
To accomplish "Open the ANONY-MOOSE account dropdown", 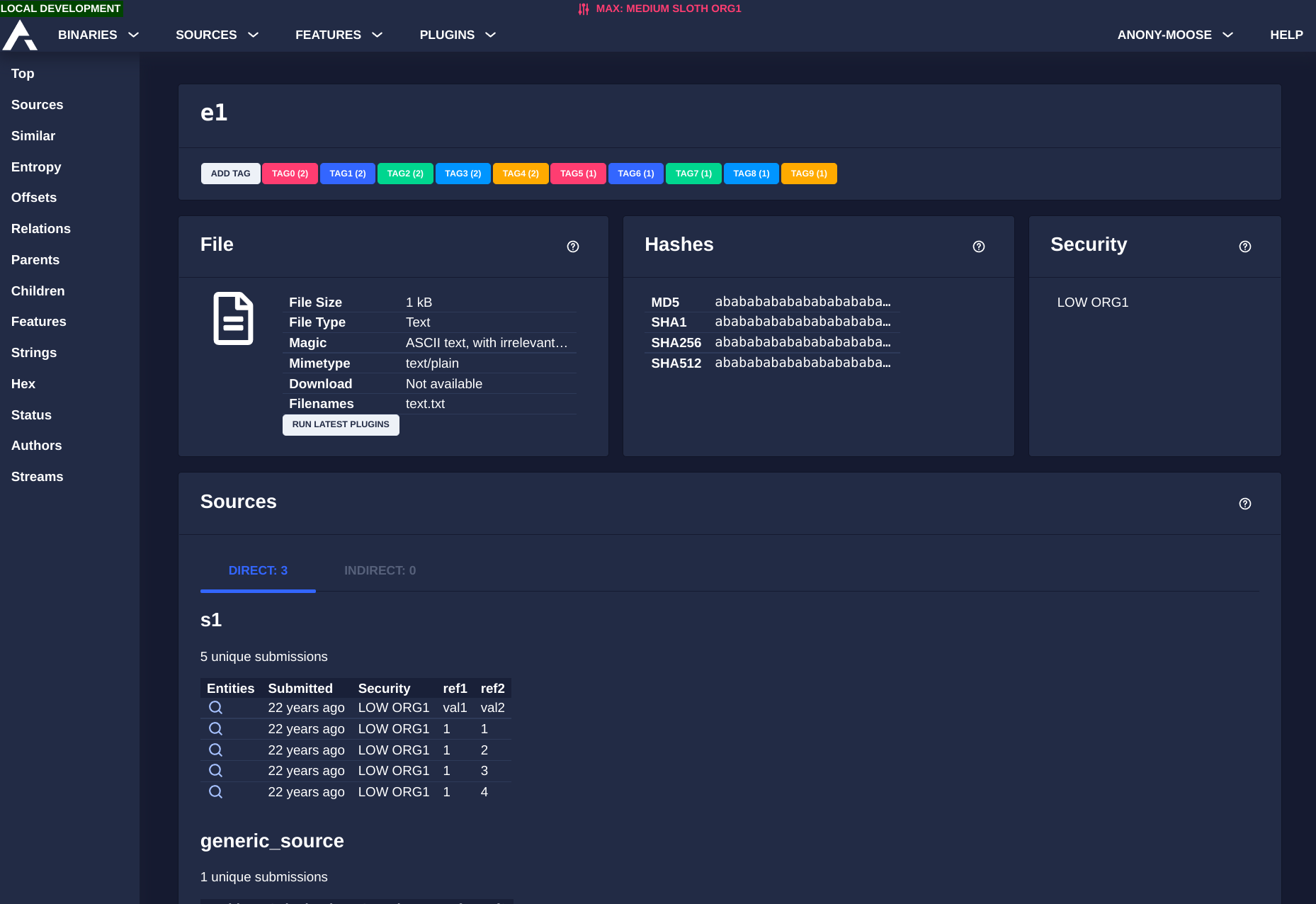I will (1174, 34).
